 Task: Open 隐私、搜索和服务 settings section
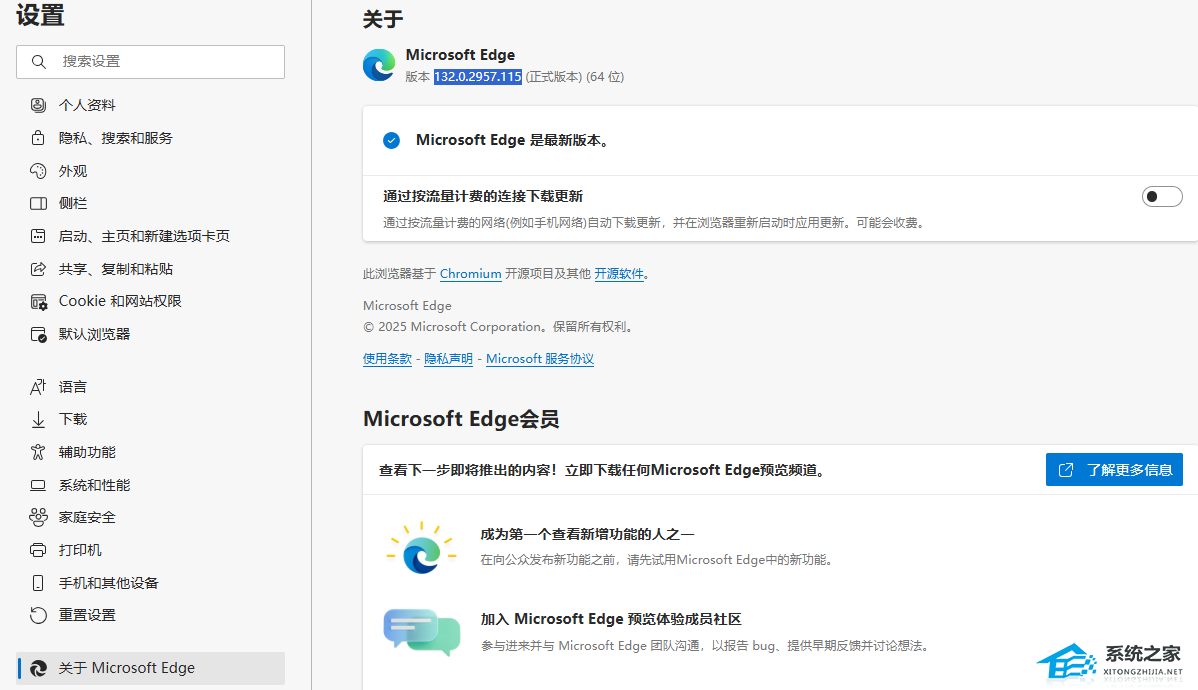[151, 138]
